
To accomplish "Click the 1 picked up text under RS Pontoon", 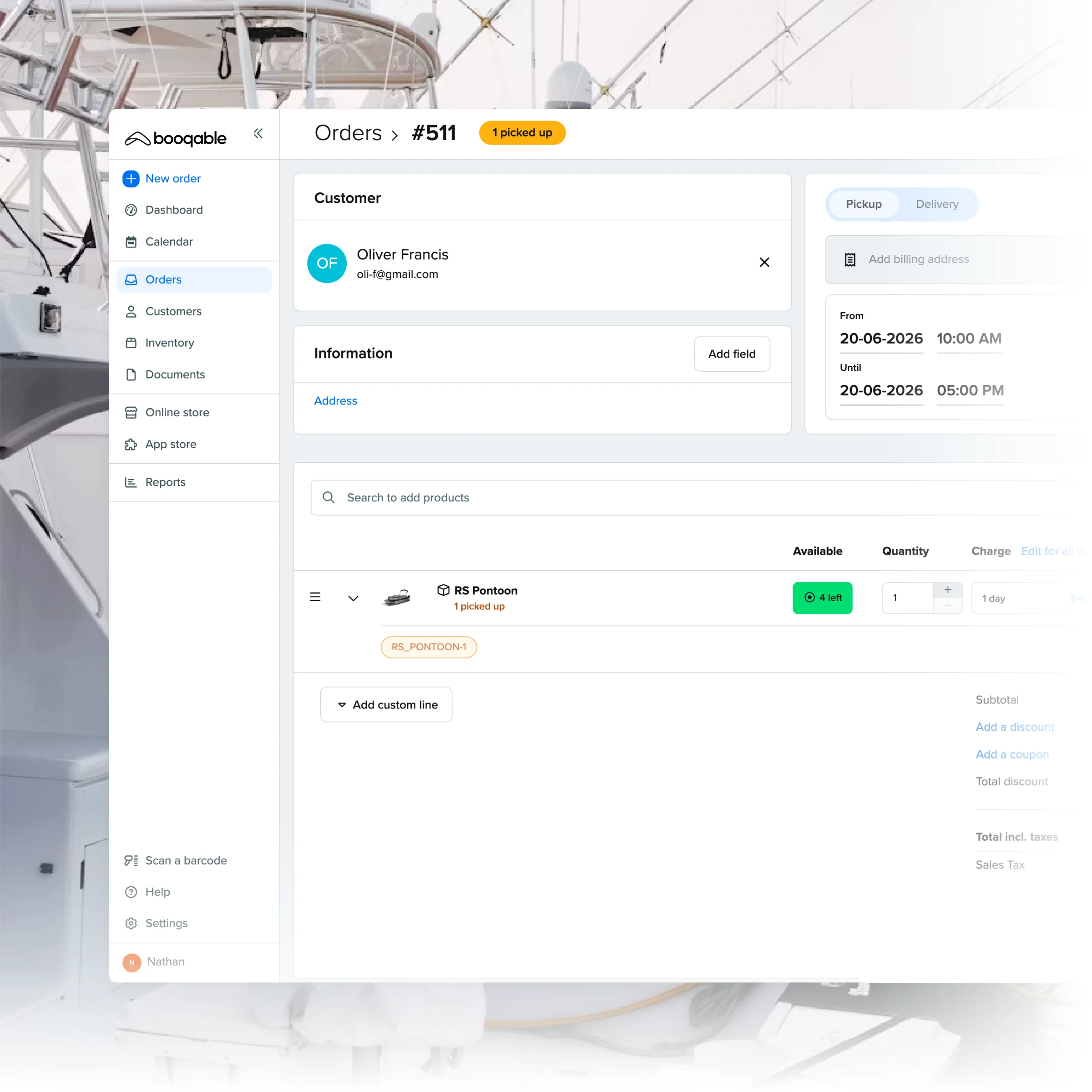I will click(479, 607).
